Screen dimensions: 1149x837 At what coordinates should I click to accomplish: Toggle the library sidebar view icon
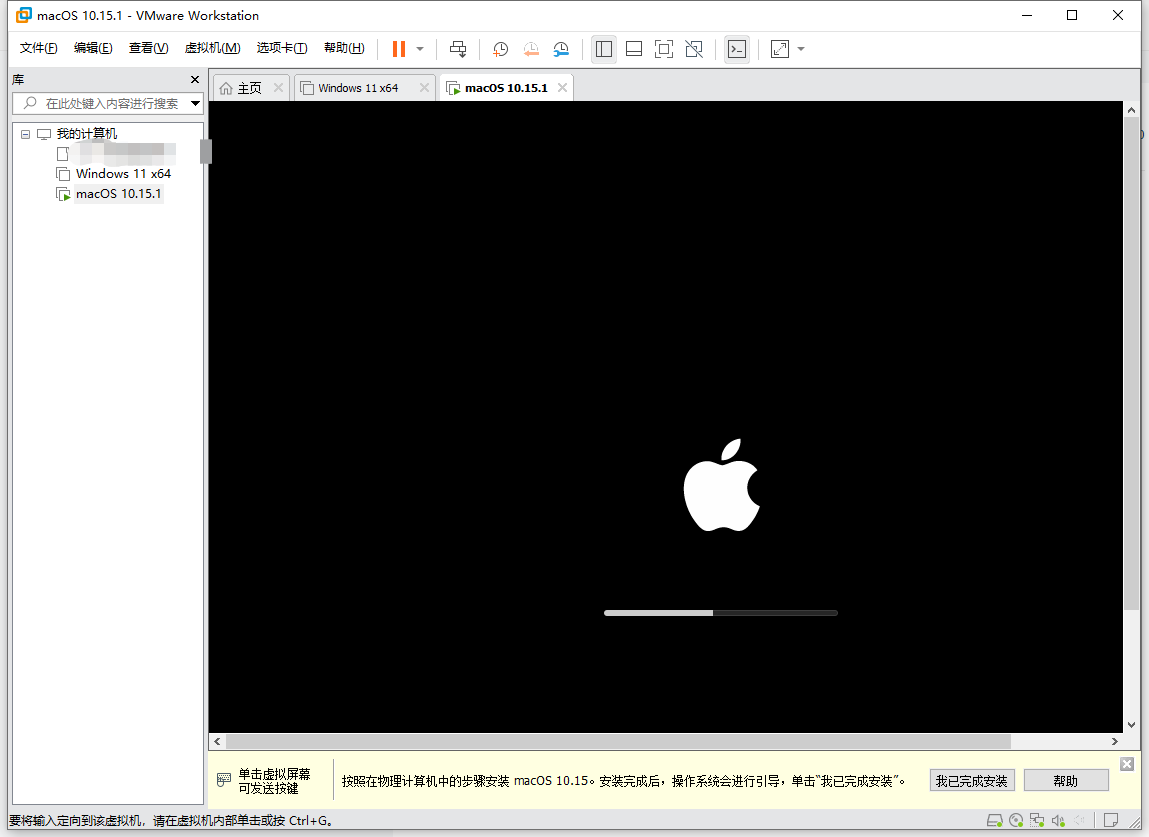click(x=604, y=49)
